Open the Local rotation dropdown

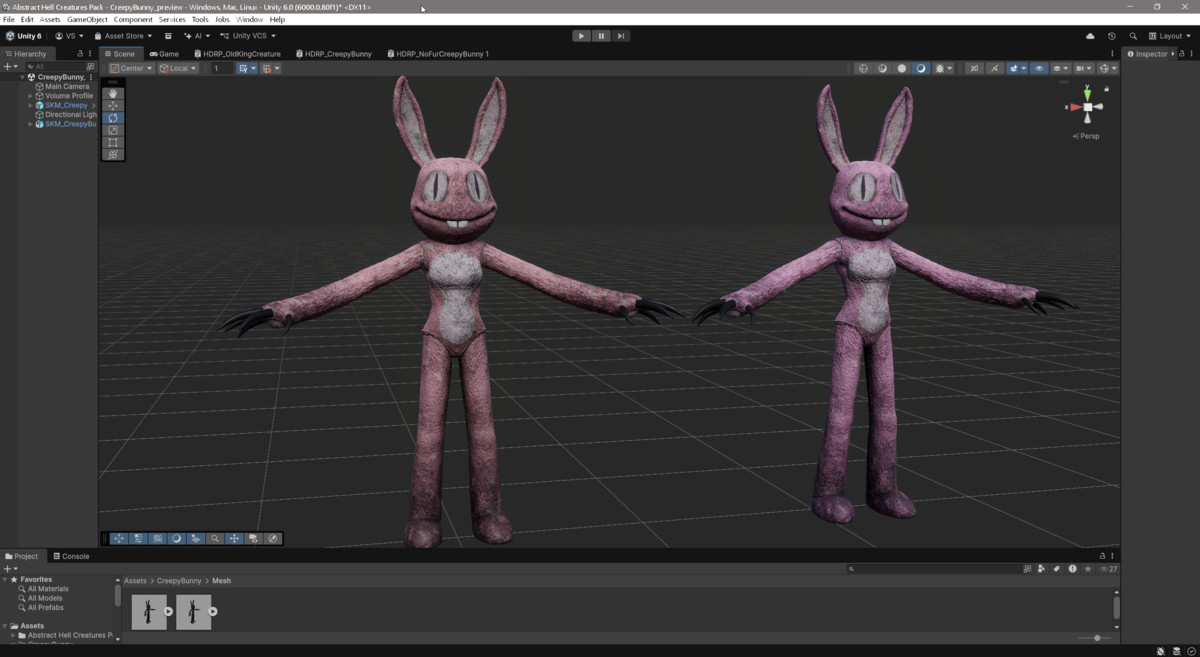coord(178,68)
